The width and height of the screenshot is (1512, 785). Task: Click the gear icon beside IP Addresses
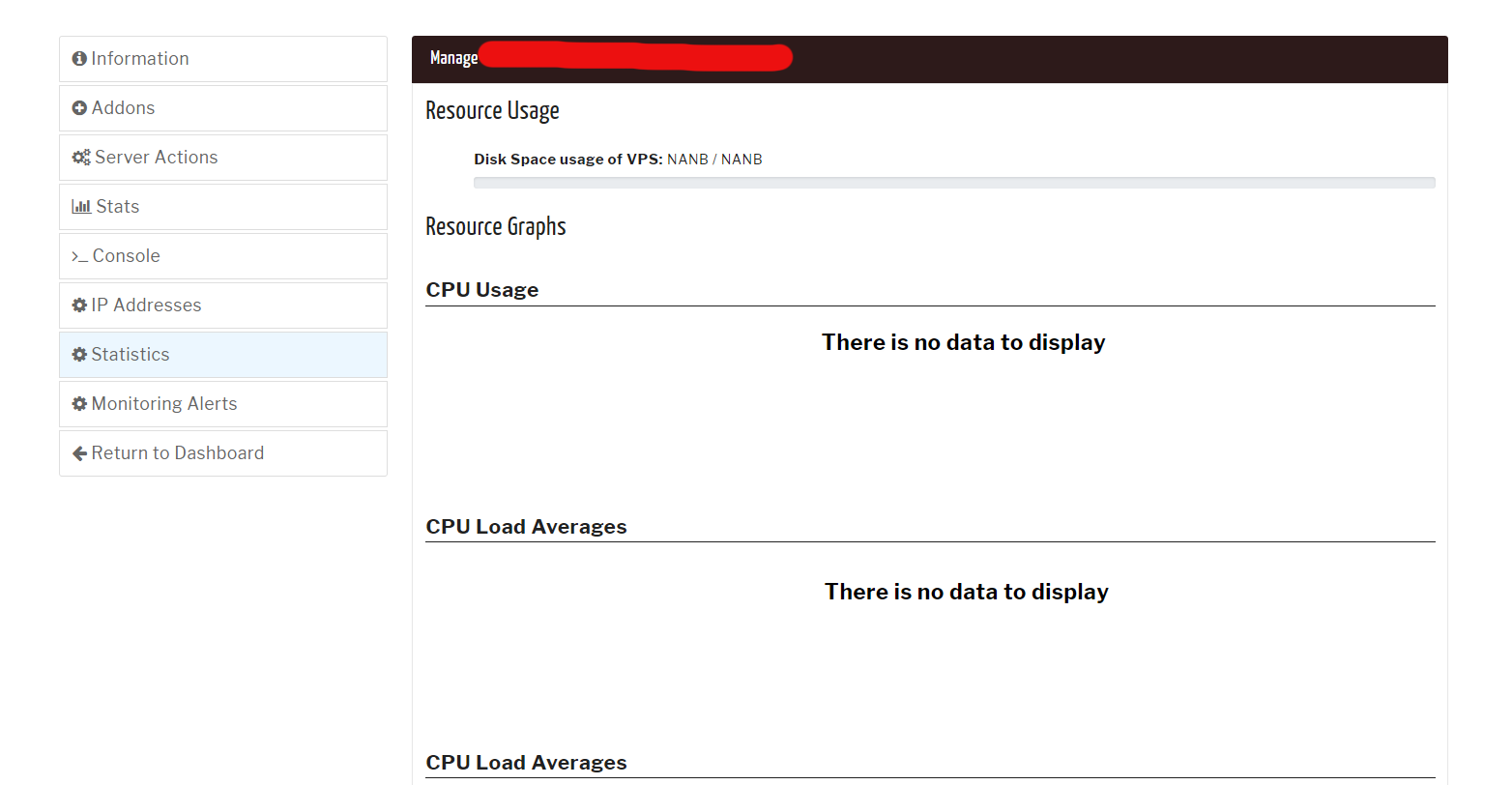pos(79,305)
